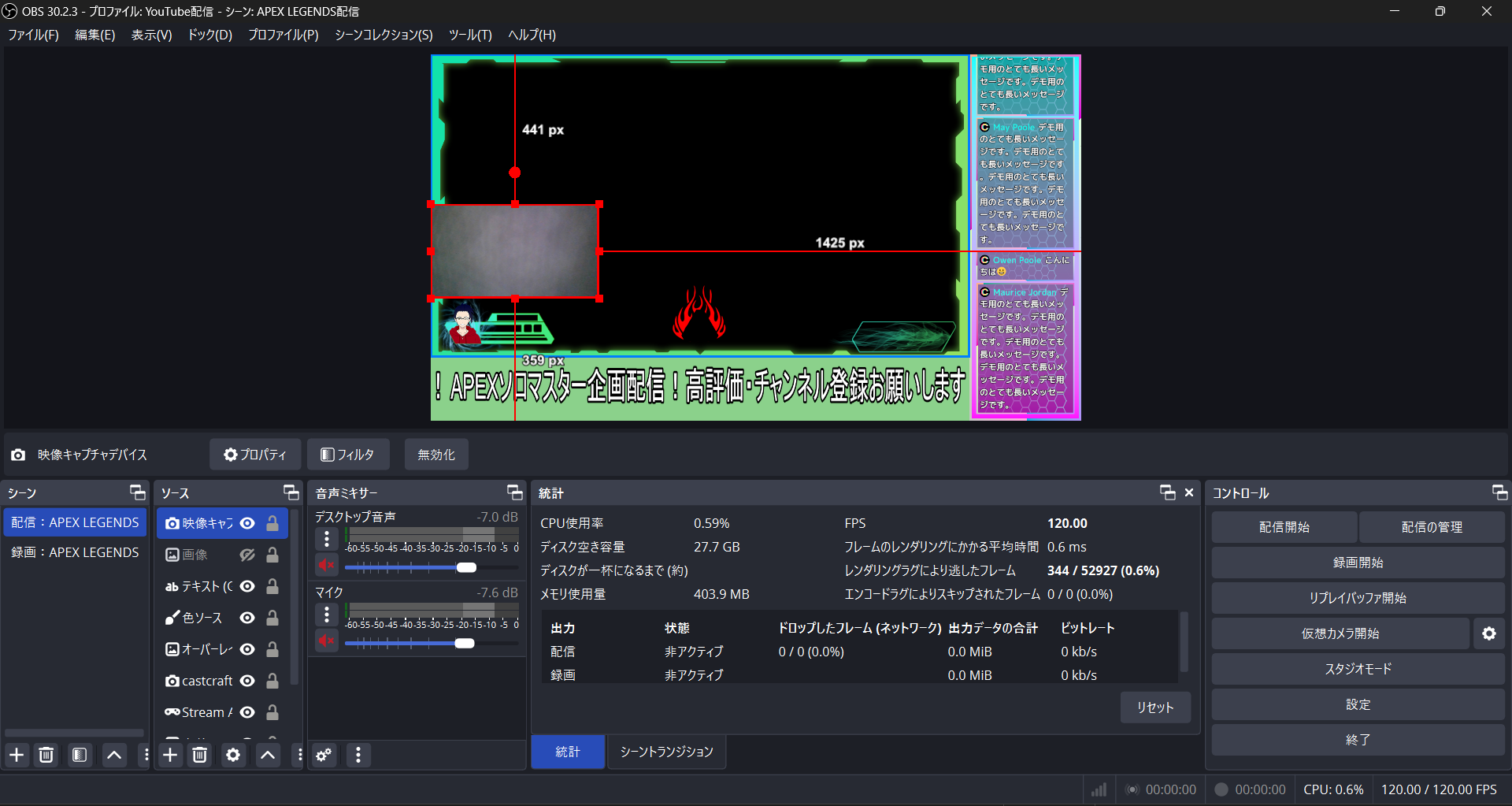Unmute デスクトップ音声 via the red speaker icon
Viewport: 1512px width, 806px height.
pyautogui.click(x=327, y=565)
